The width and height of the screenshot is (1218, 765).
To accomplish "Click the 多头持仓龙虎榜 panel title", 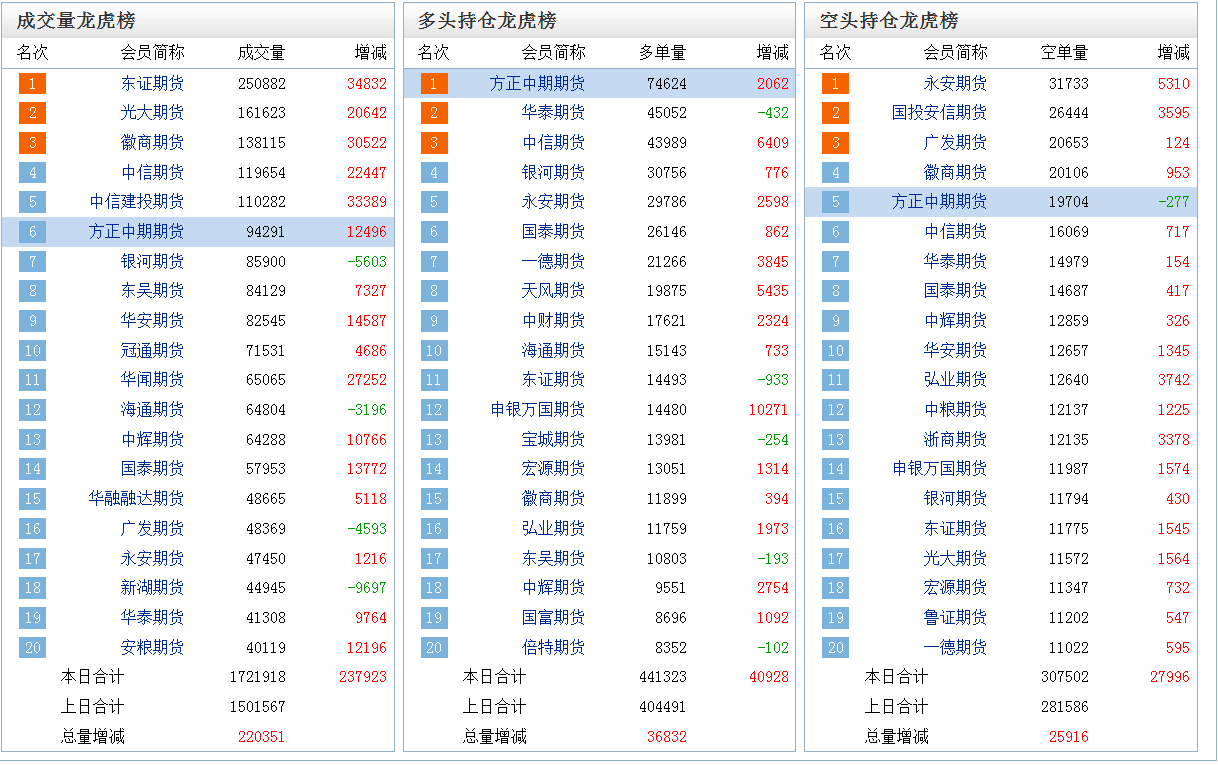I will [x=487, y=21].
